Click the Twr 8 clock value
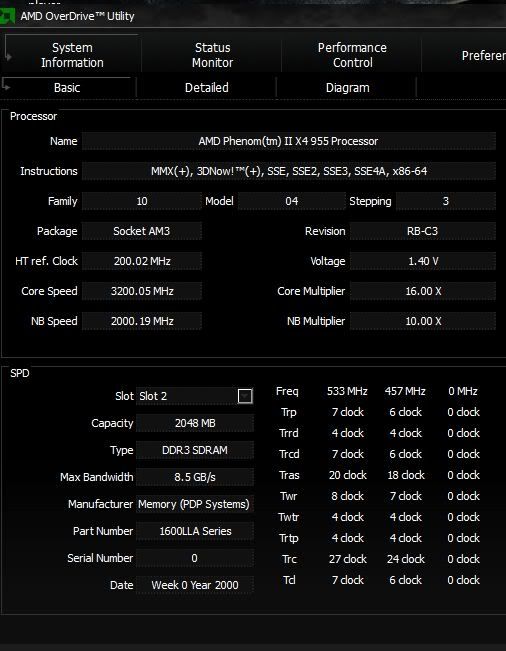This screenshot has width=506, height=651. click(347, 496)
